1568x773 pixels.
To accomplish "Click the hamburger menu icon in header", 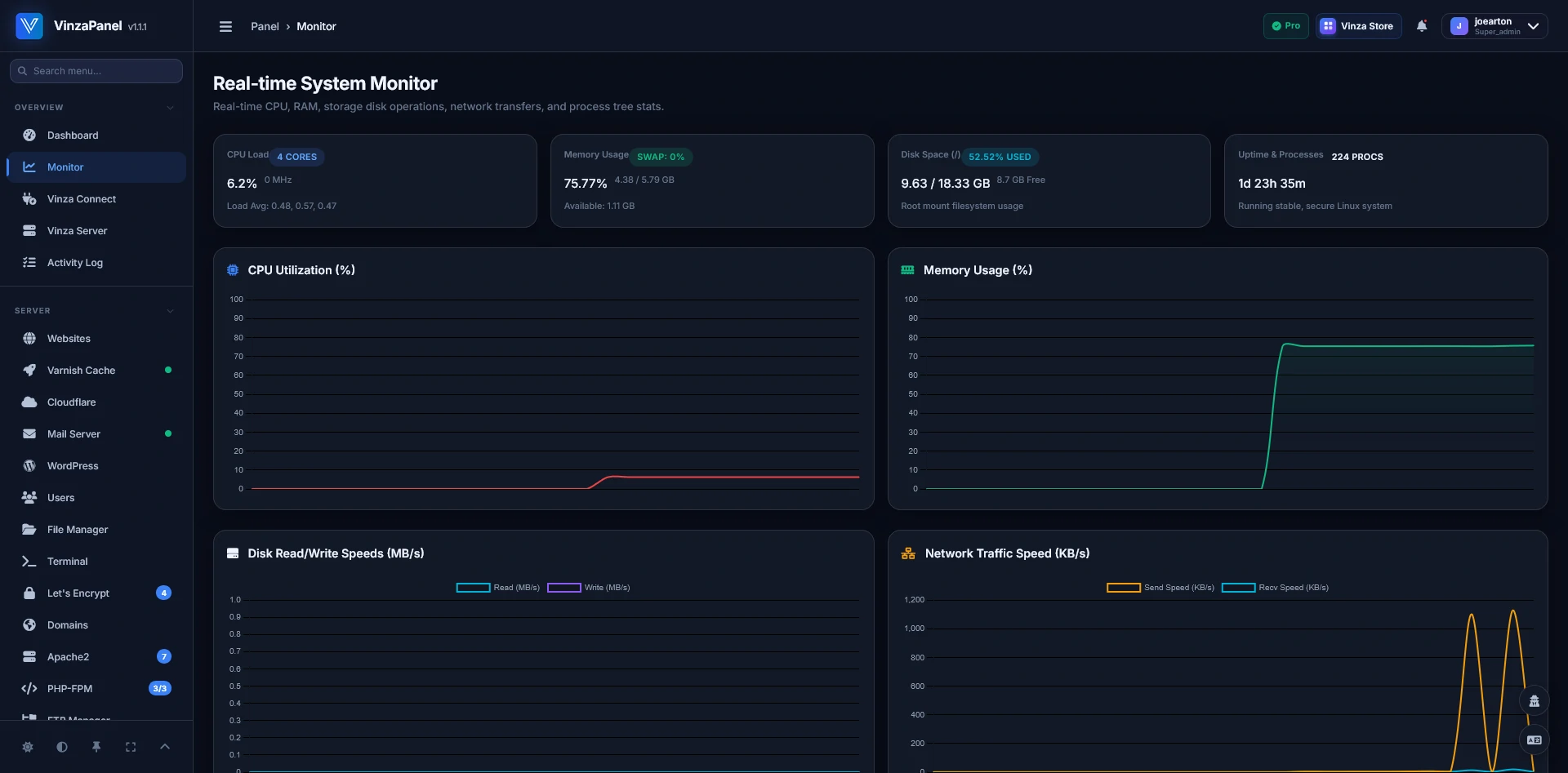I will coord(226,26).
